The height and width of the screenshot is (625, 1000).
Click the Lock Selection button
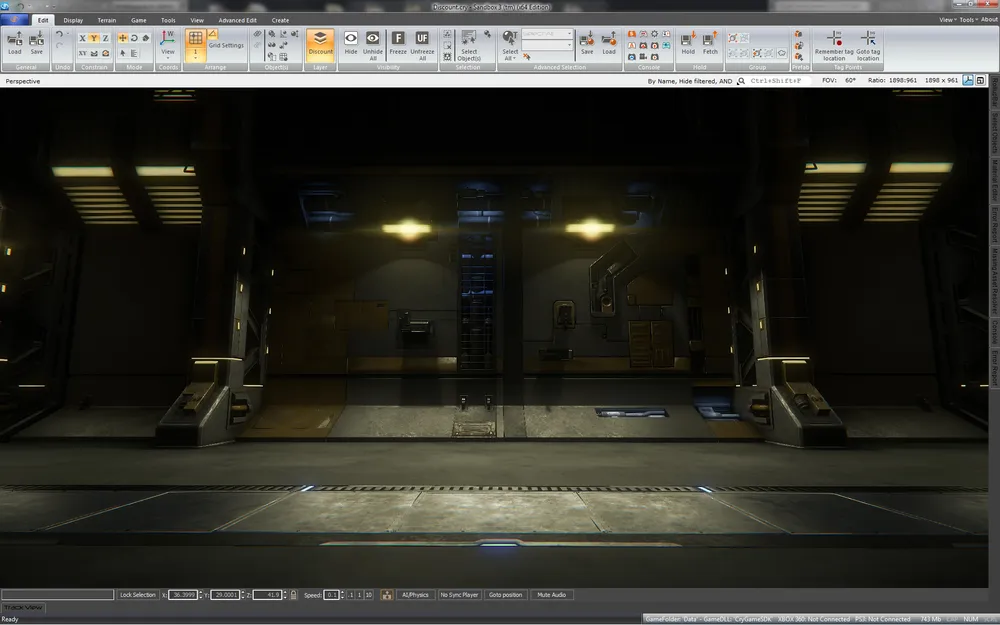click(x=137, y=595)
